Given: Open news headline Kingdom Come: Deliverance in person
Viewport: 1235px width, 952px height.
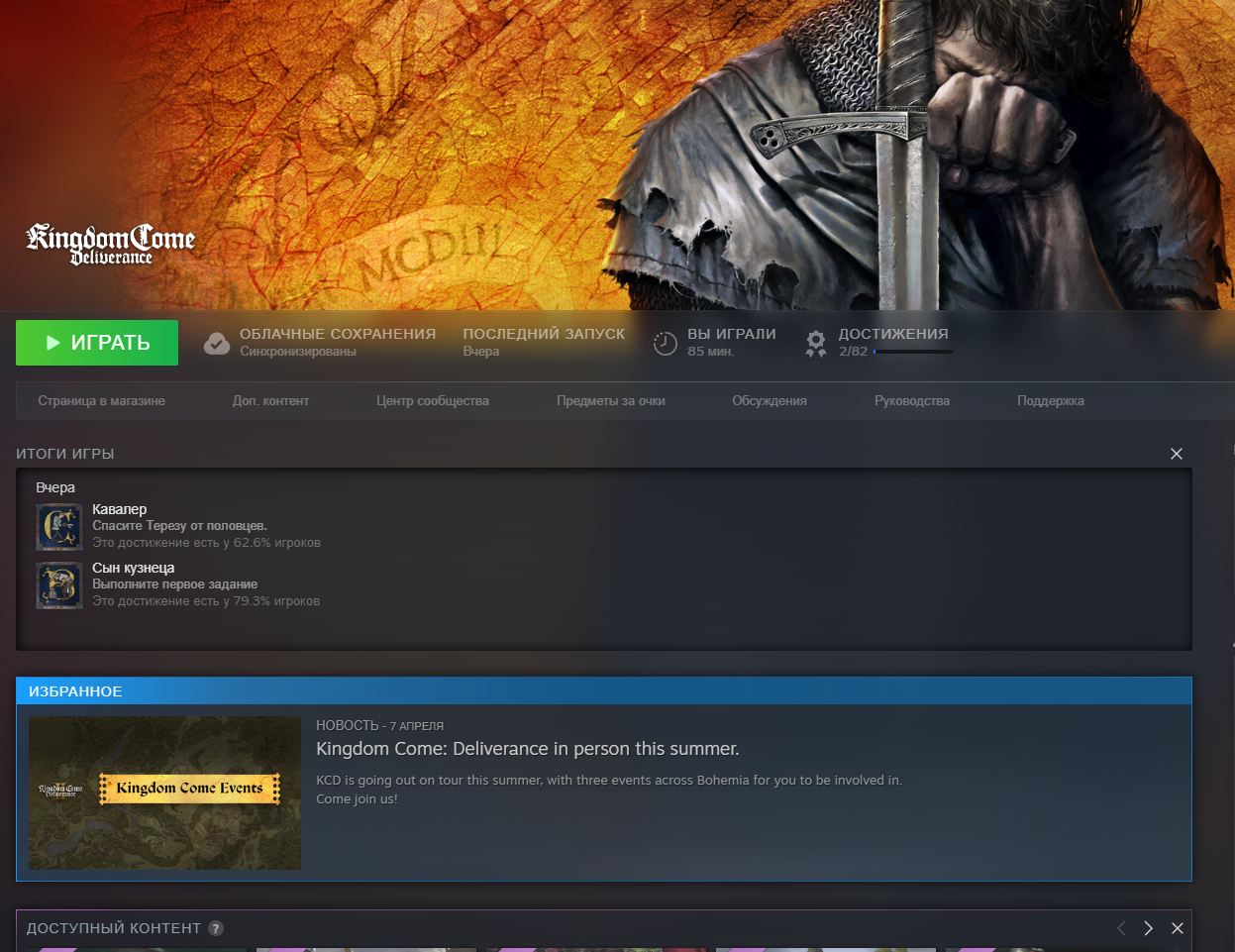Looking at the screenshot, I should [x=528, y=749].
